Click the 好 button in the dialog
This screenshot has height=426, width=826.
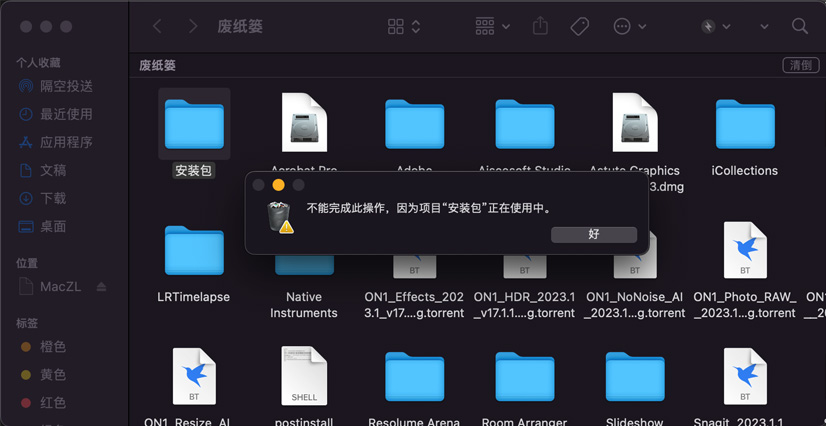tap(593, 234)
